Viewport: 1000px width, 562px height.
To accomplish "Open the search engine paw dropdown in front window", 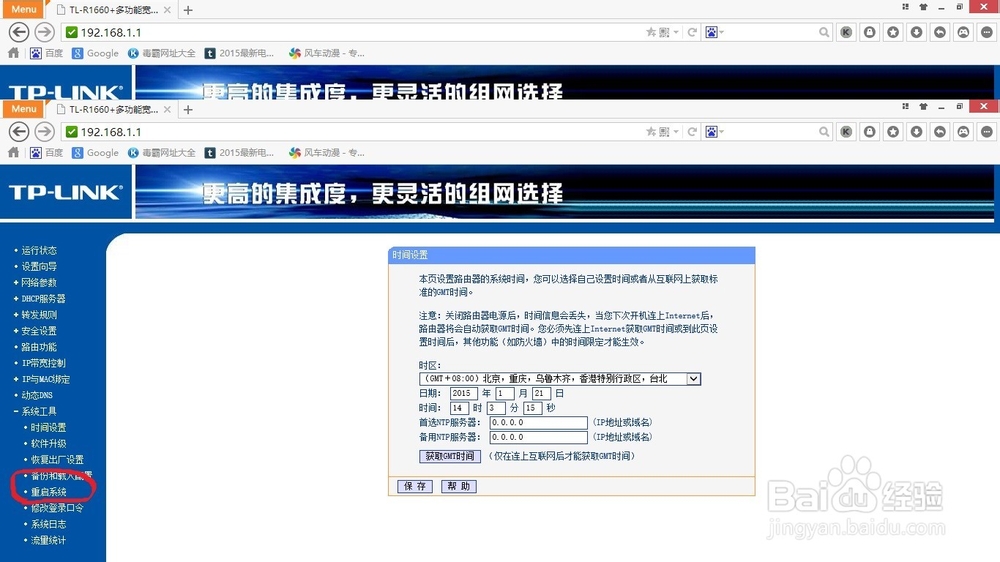I will click(x=714, y=132).
